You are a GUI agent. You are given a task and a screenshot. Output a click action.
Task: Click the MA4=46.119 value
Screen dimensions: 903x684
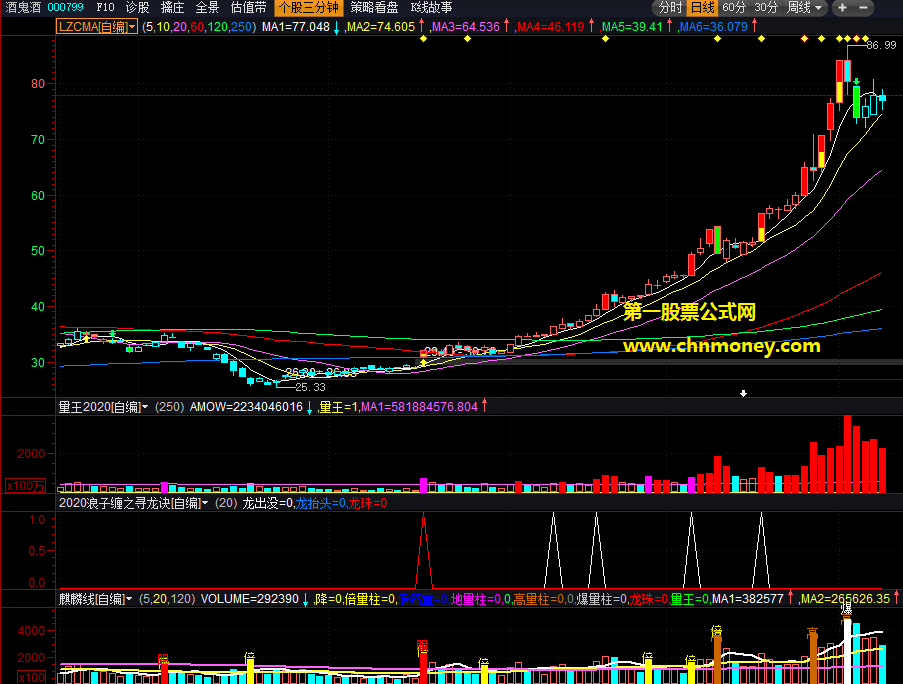tap(550, 26)
